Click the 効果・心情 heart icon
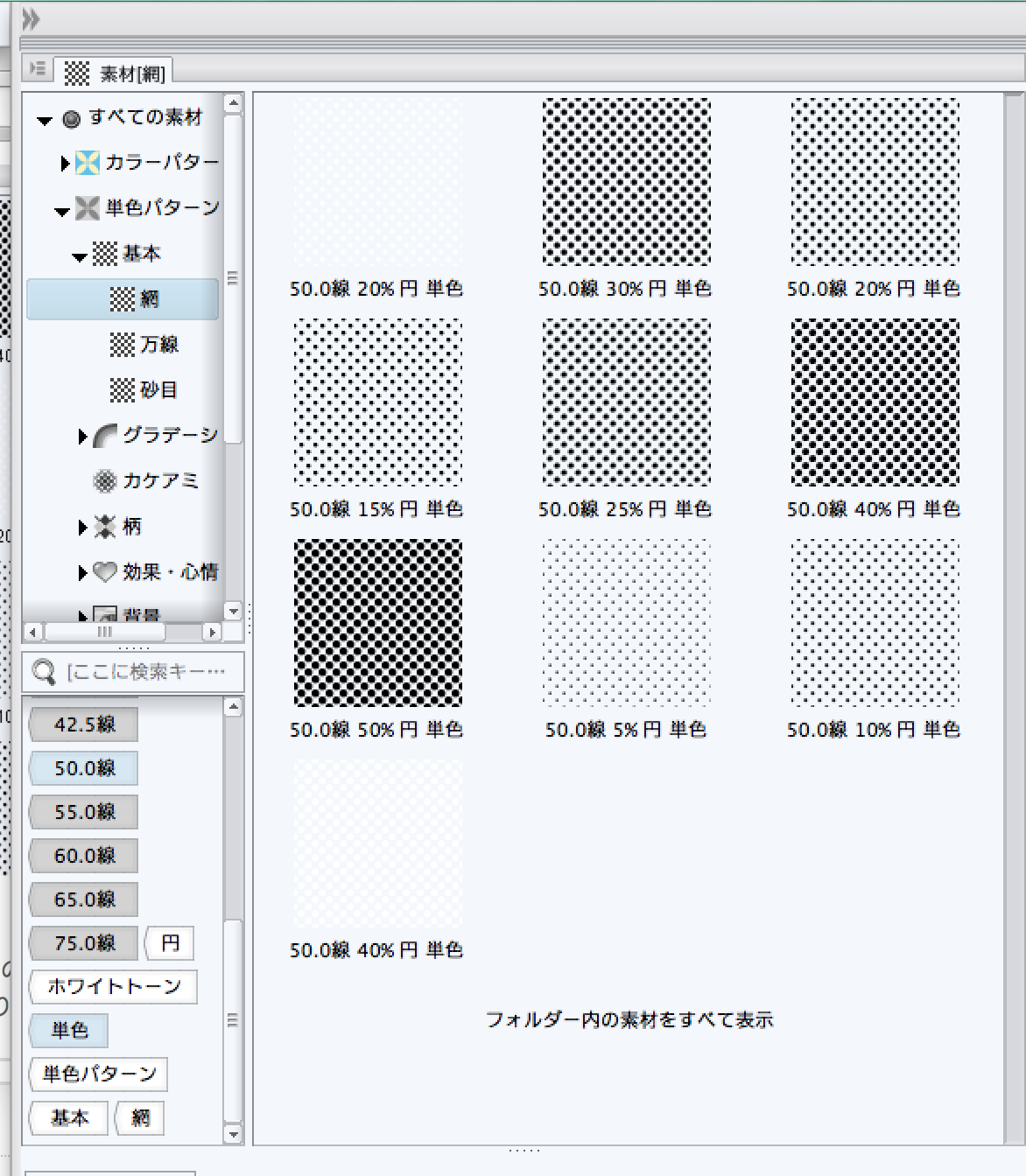Viewport: 1026px width, 1176px height. (x=105, y=571)
